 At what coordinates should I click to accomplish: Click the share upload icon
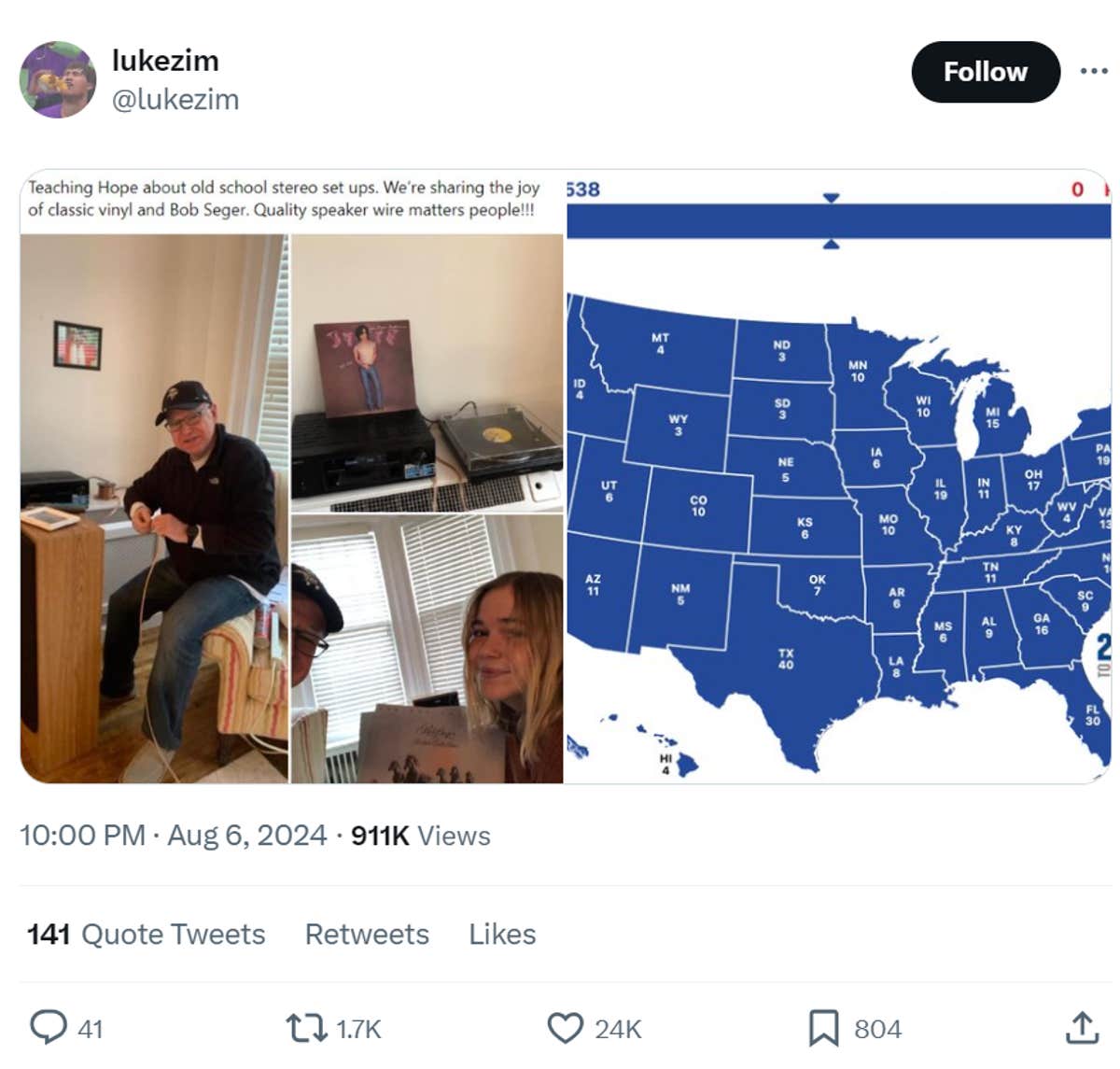pyautogui.click(x=1081, y=1027)
